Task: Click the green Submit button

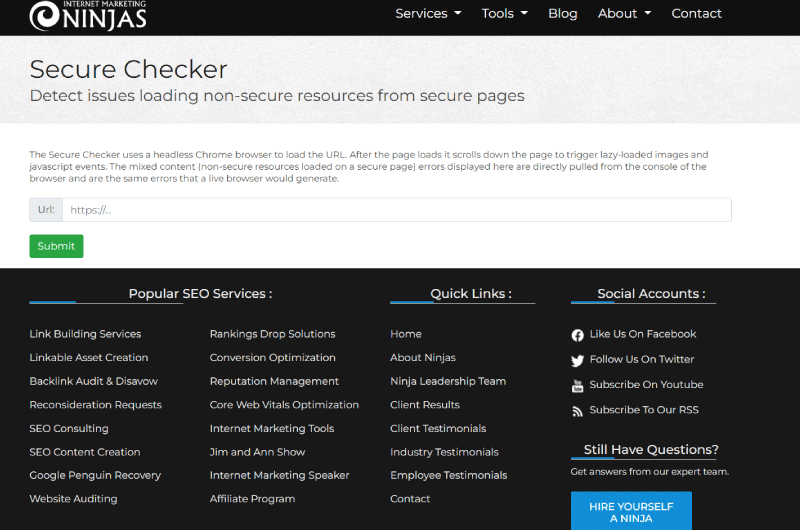Action: coord(56,246)
